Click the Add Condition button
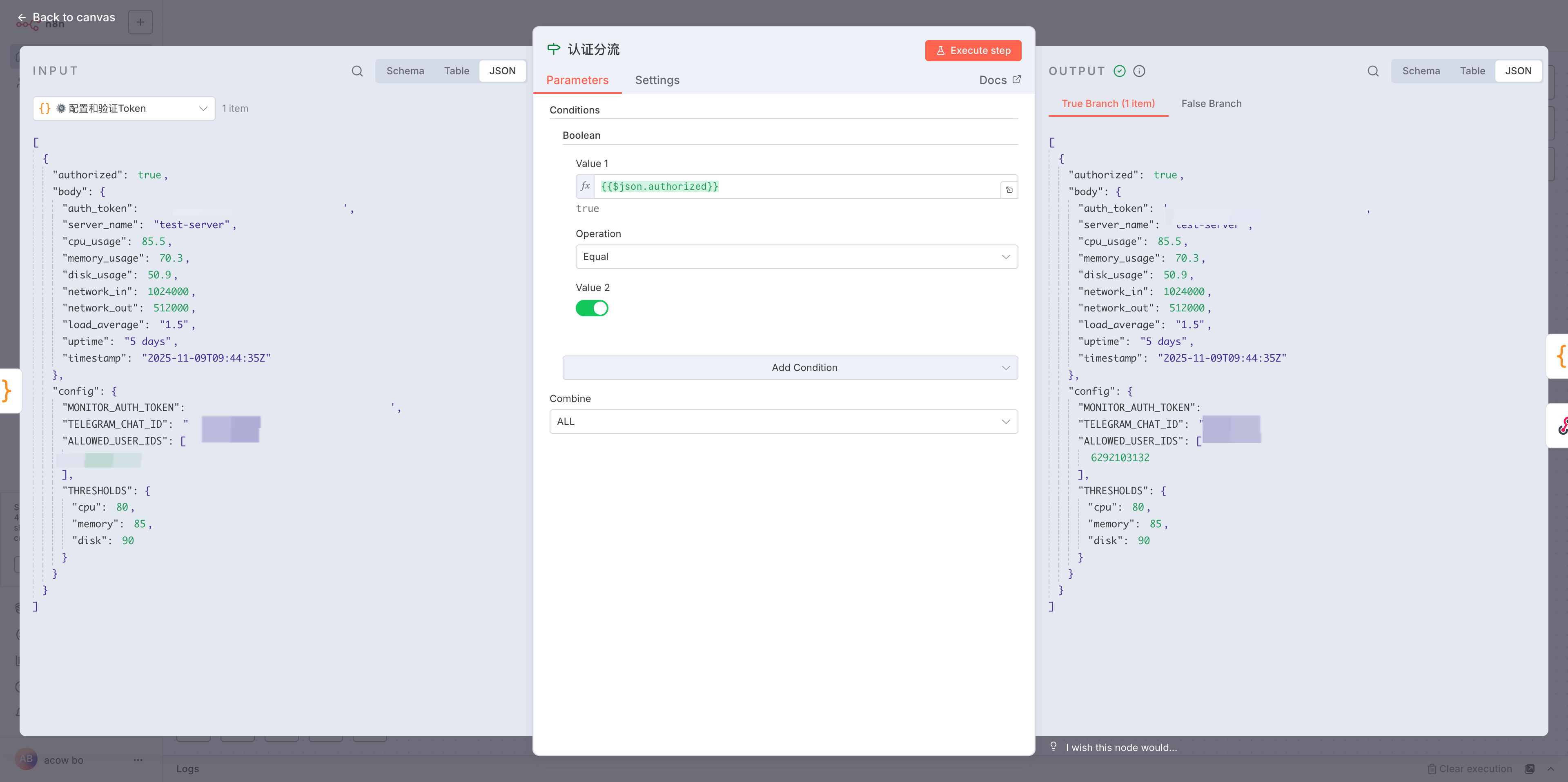The image size is (1568, 782). coord(789,368)
